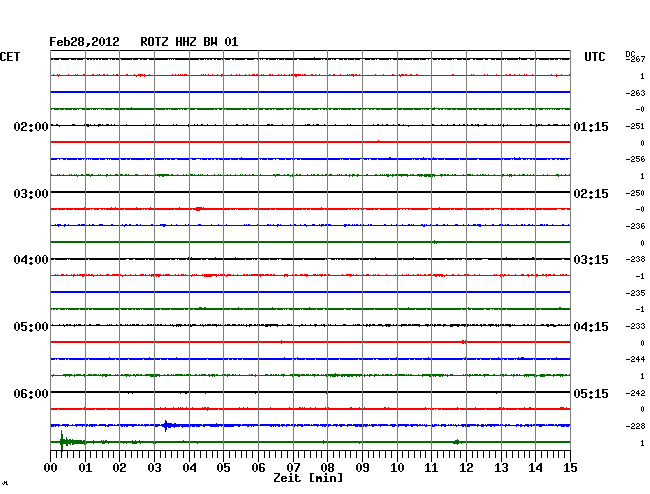Select the 02:00 CET time label
650x494 pixels.
[x=31, y=126]
